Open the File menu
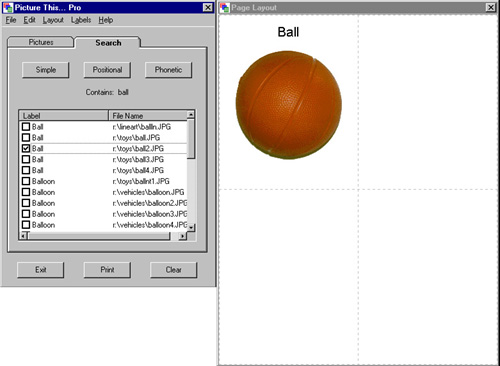Viewport: 500px width, 366px height. 11,20
